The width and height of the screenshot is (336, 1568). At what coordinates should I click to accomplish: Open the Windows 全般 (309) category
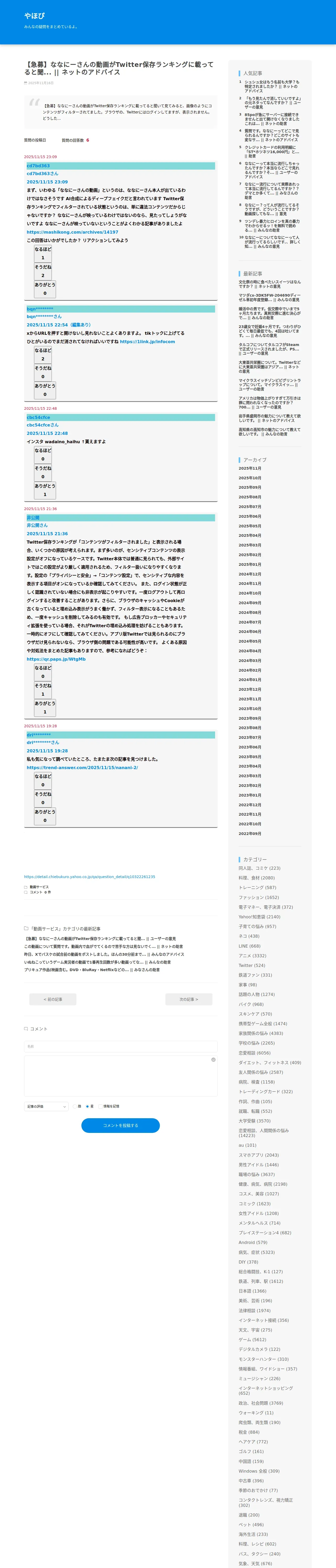(259, 1471)
